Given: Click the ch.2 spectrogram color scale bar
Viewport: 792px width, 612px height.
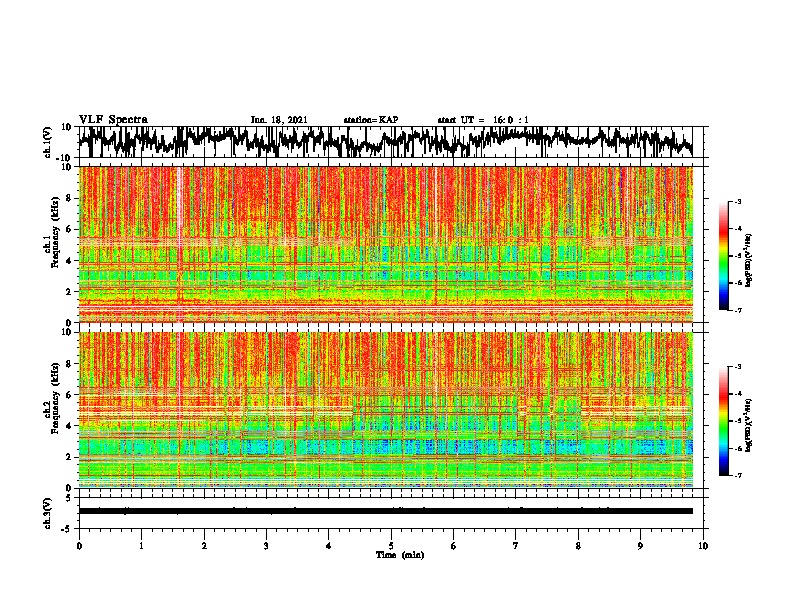Looking at the screenshot, I should click(723, 421).
